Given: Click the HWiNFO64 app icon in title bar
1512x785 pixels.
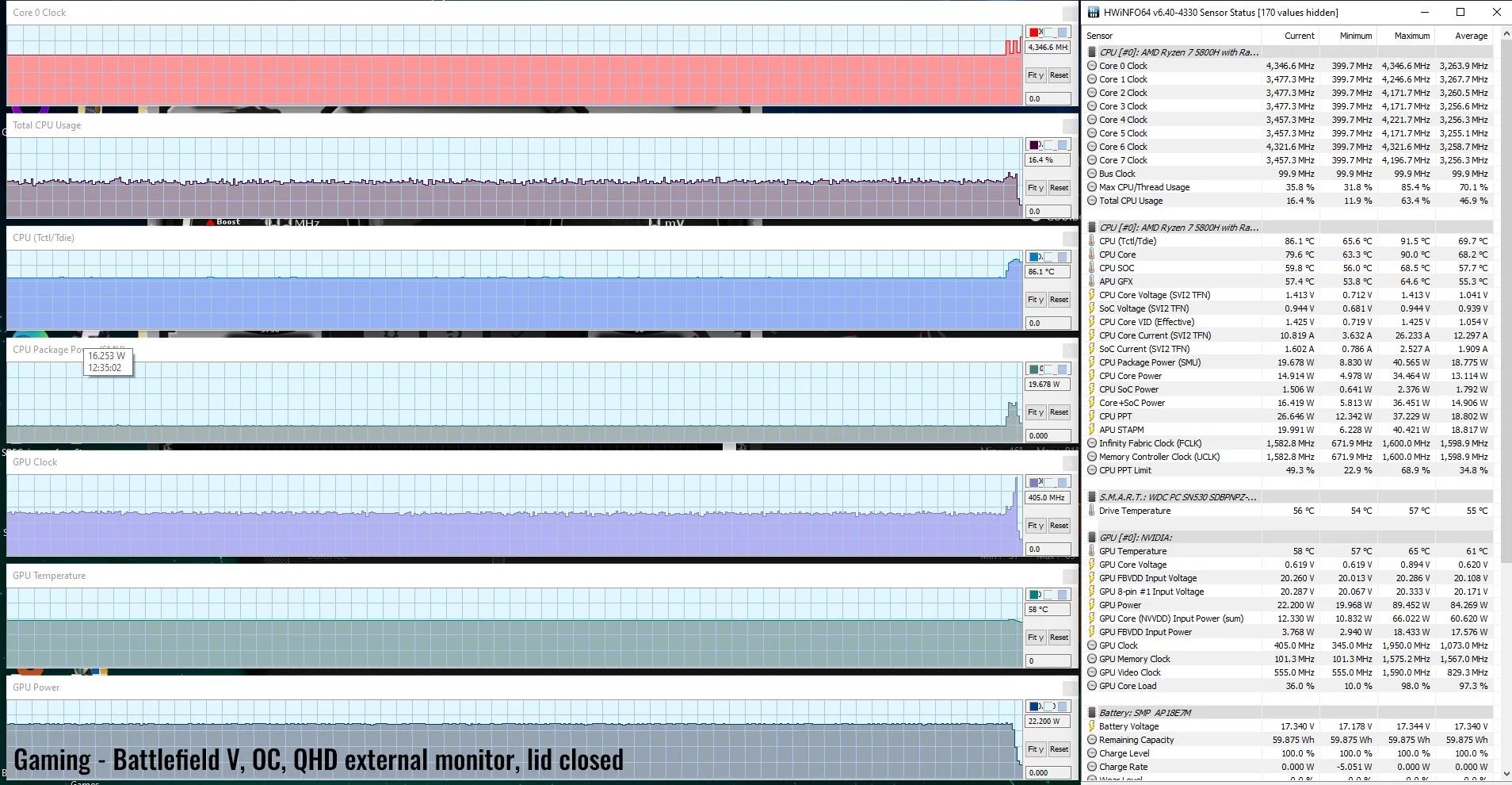Looking at the screenshot, I should (x=1094, y=12).
